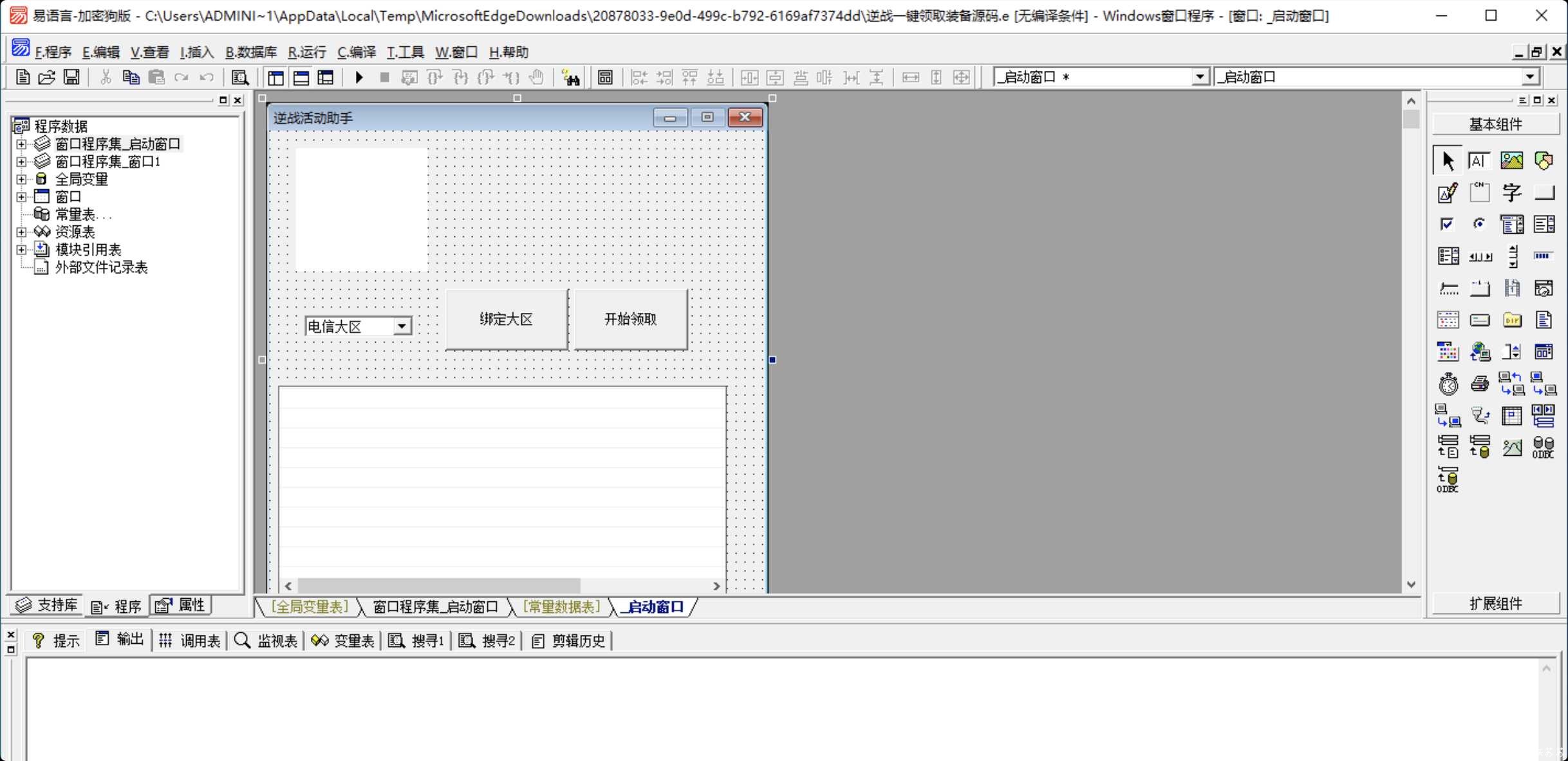The width and height of the screenshot is (1568, 761).
Task: Select the radio button component icon
Action: click(x=1479, y=224)
